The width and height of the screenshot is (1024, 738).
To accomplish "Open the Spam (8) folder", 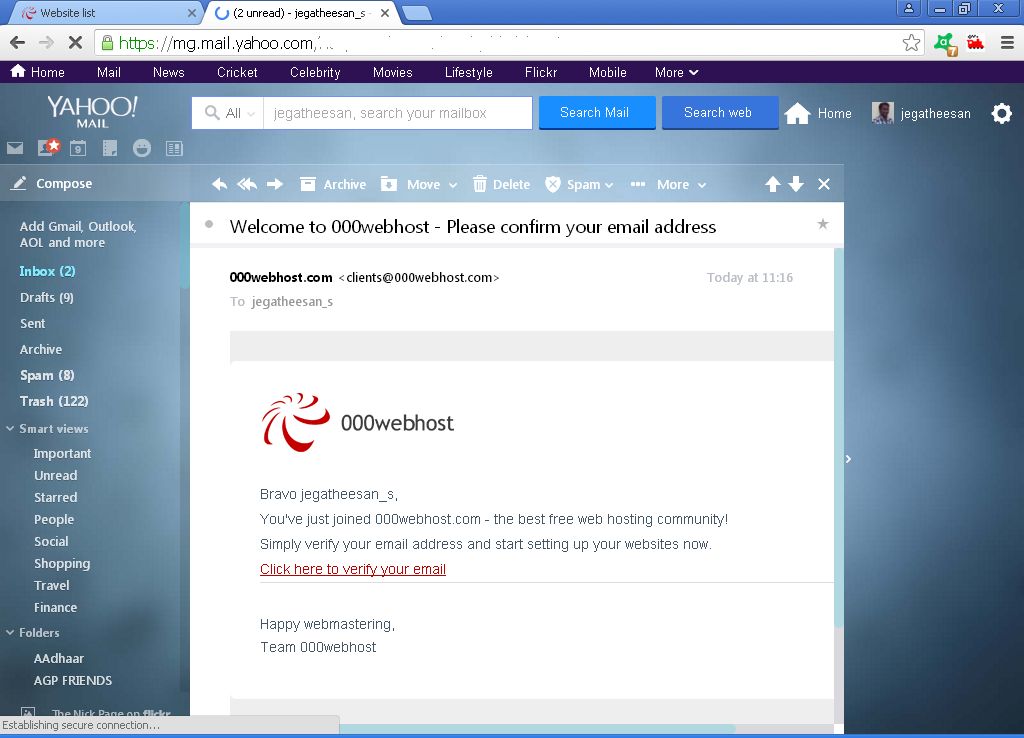I will coord(47,375).
